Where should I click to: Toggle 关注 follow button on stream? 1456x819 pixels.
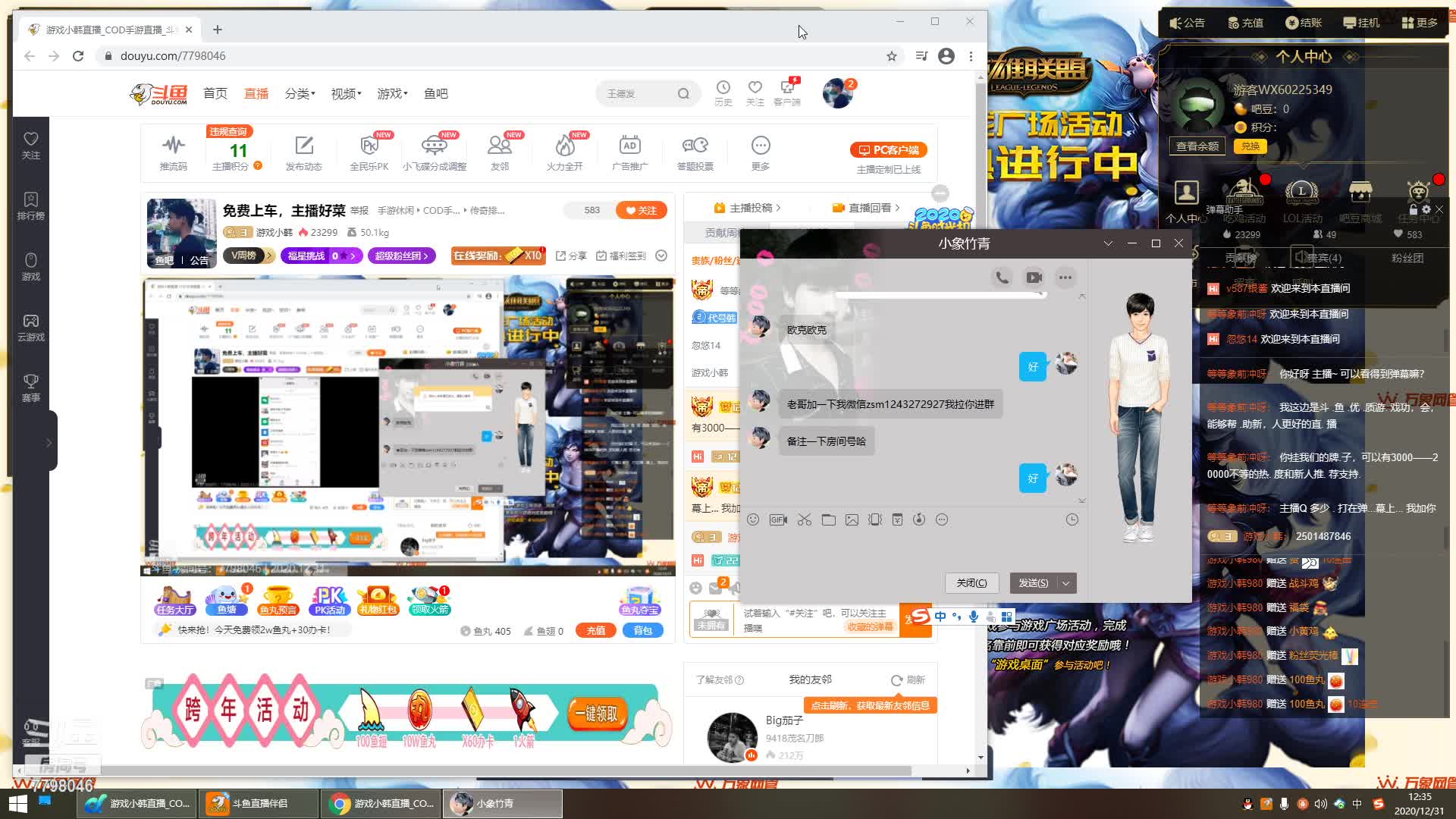(642, 210)
